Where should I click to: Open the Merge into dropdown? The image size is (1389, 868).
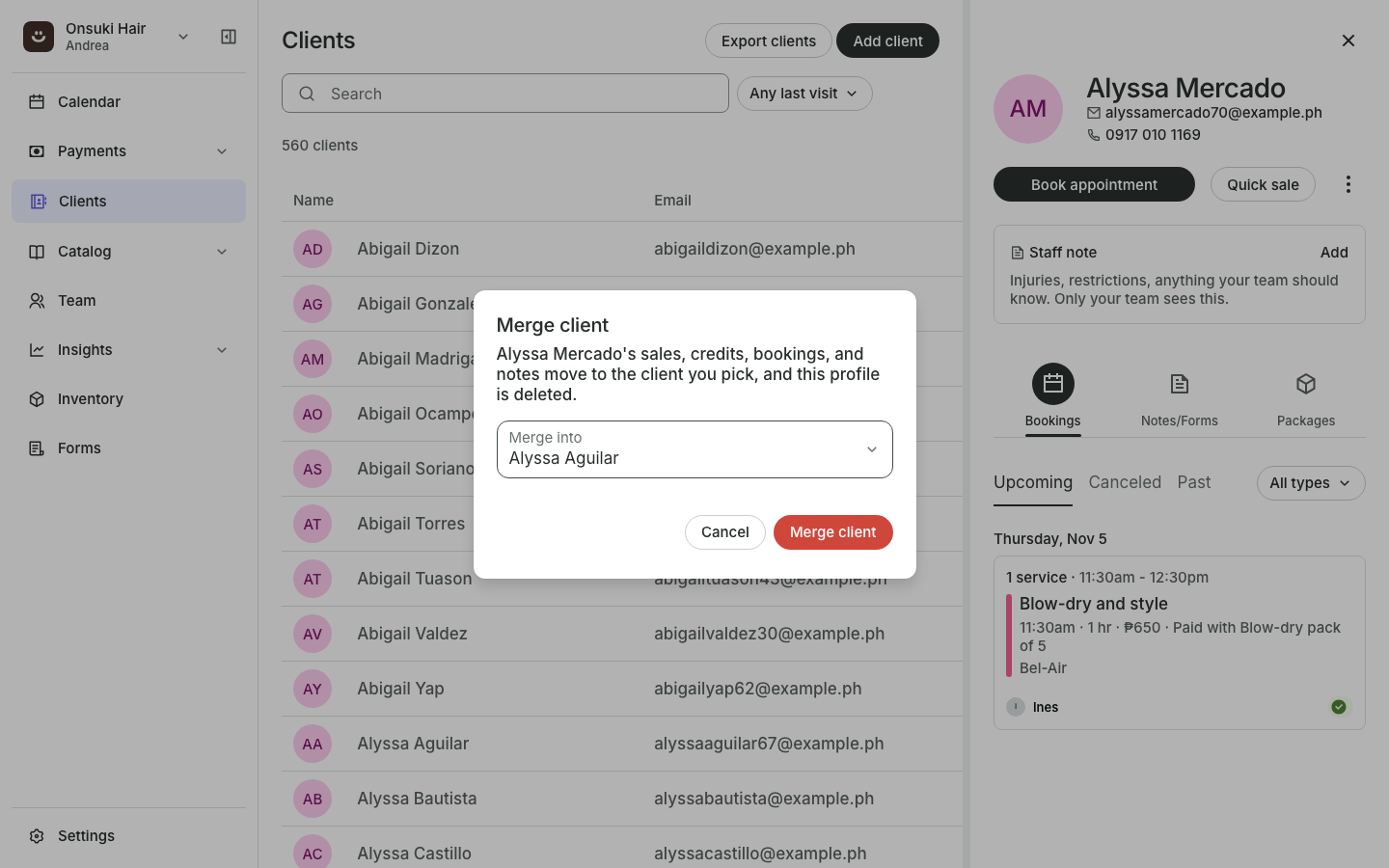pos(694,449)
